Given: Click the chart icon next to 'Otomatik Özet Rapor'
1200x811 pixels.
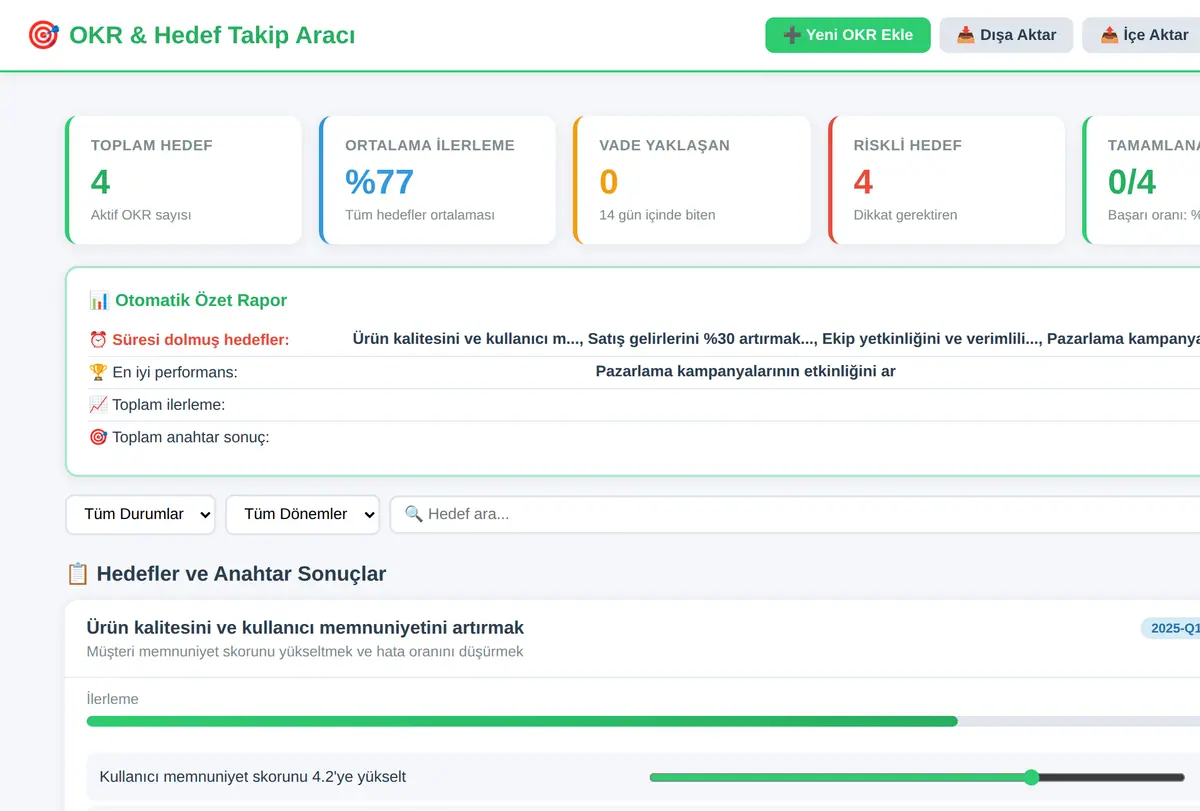Looking at the screenshot, I should [x=99, y=300].
